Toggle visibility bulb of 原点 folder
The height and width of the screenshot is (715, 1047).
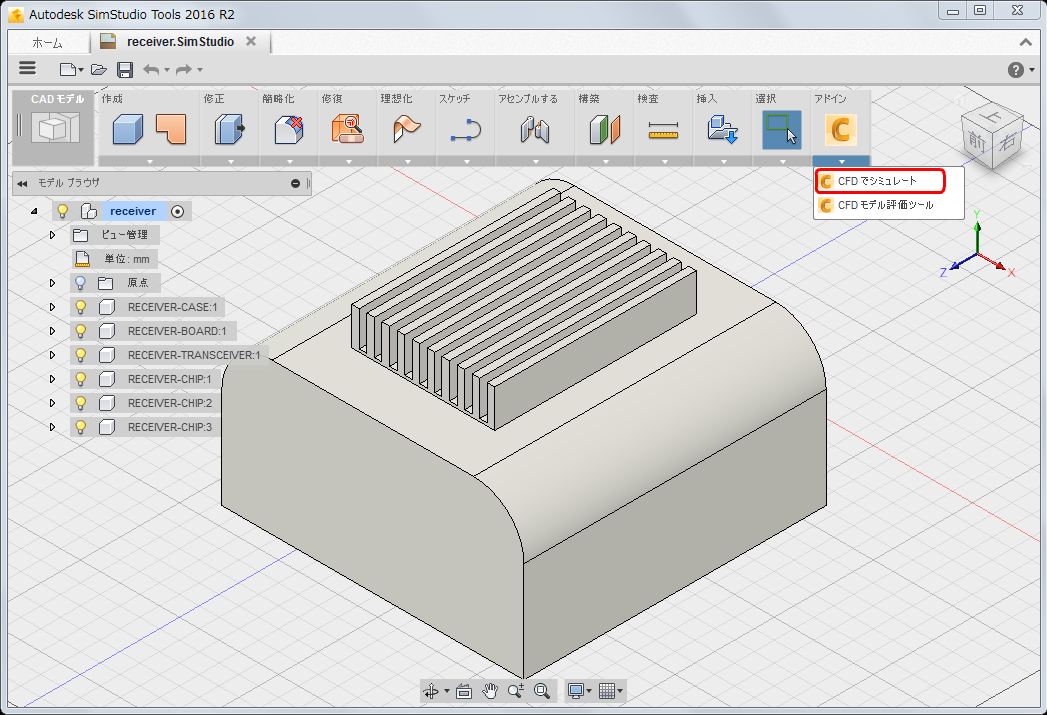80,283
